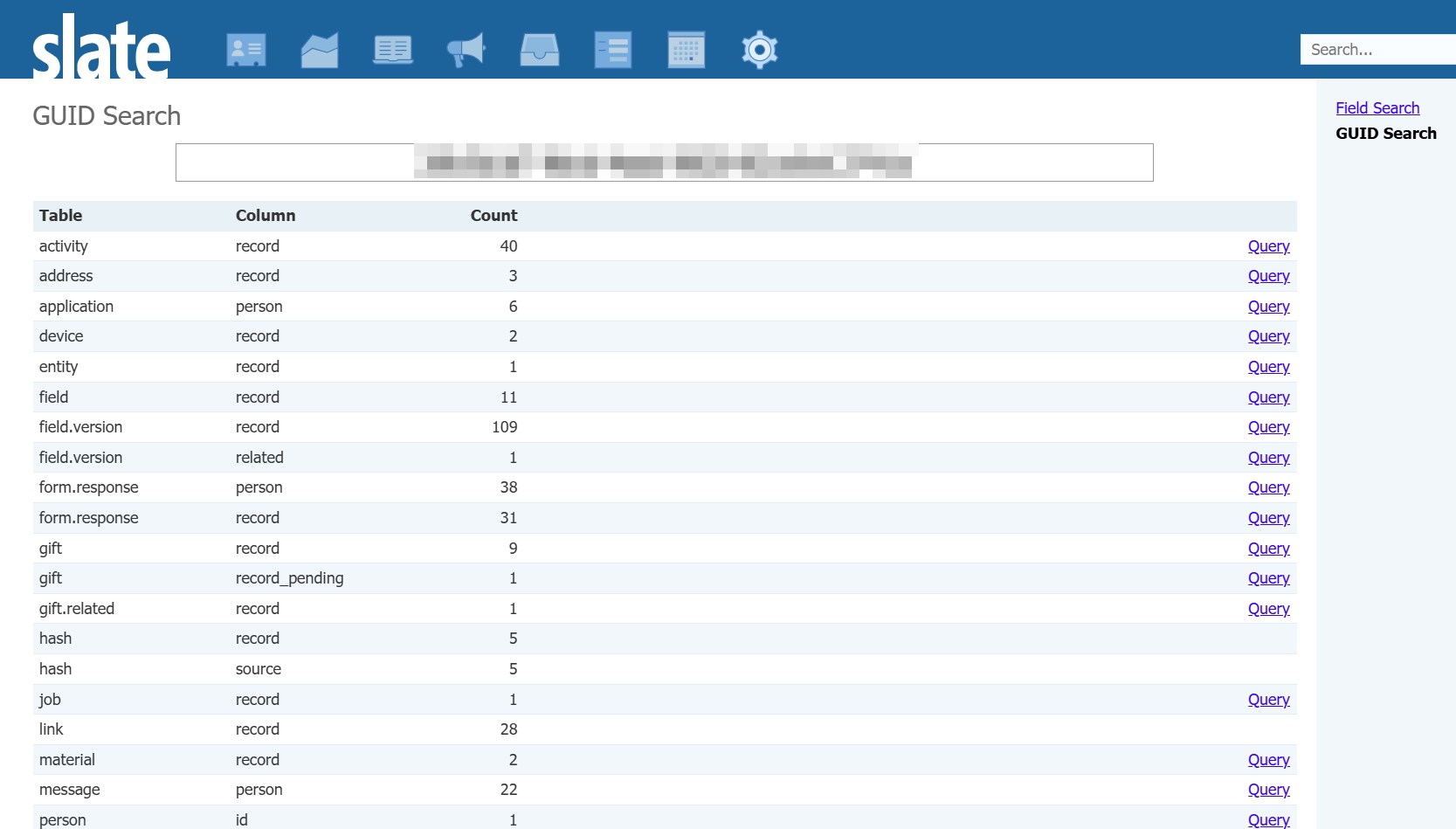Click the Slate logo
Screen dimensions: 1456x829
pyautogui.click(x=100, y=48)
